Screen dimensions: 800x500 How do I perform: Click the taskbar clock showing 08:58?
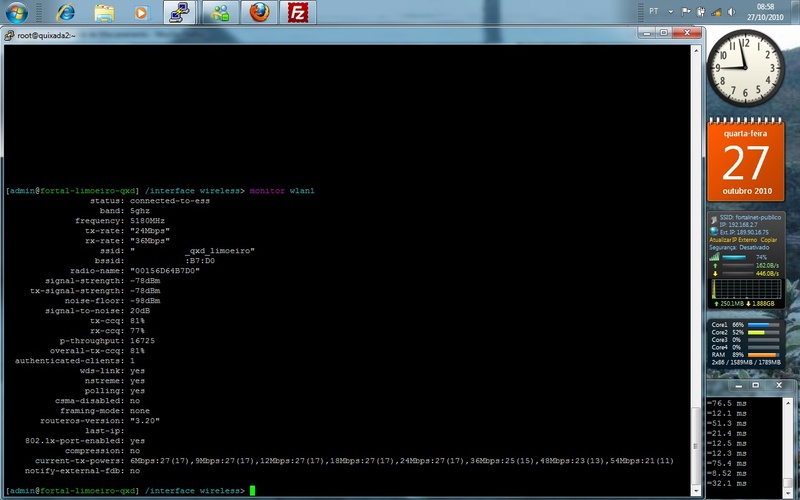765,12
